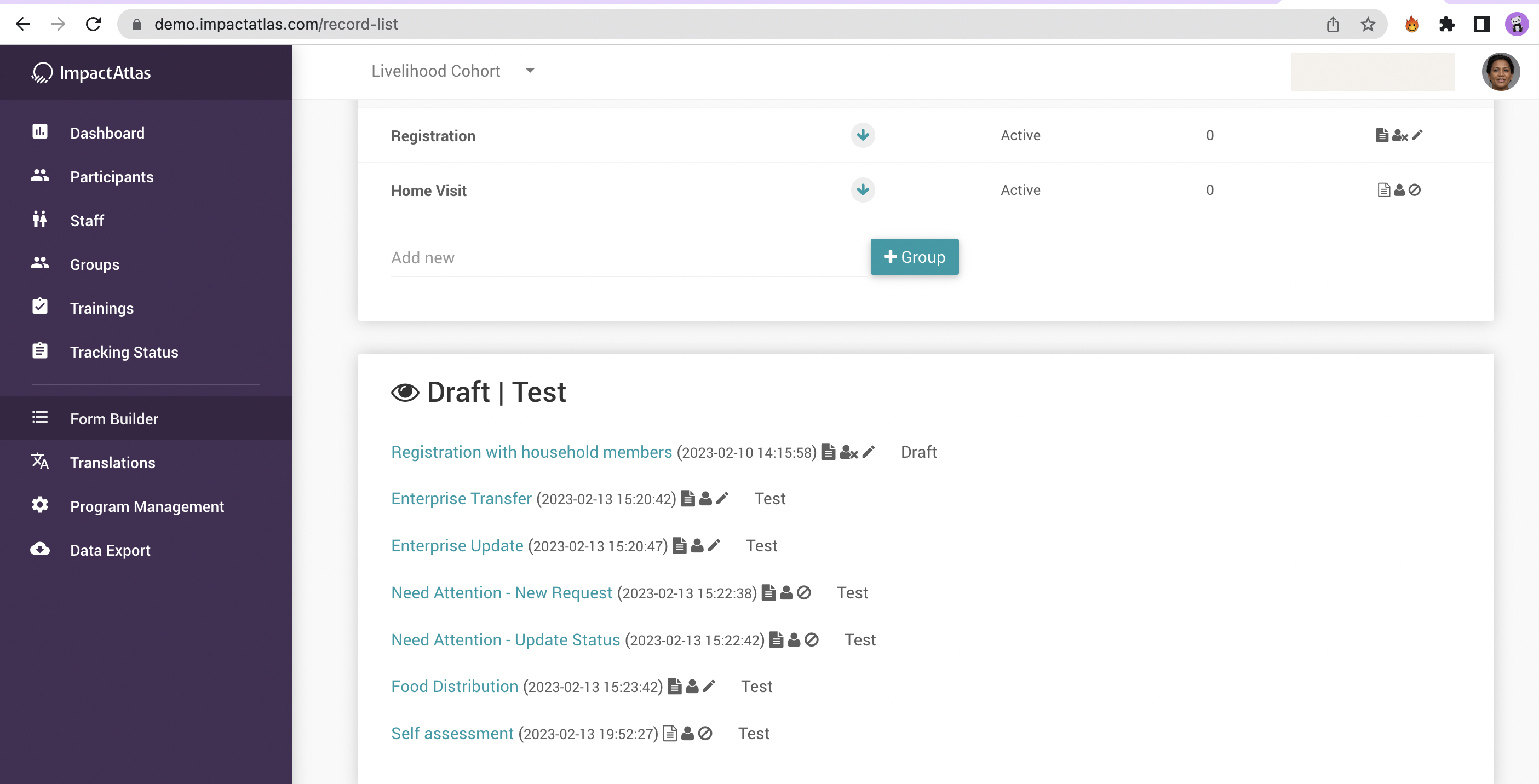
Task: Open the Enterprise Update form link
Action: tap(457, 545)
